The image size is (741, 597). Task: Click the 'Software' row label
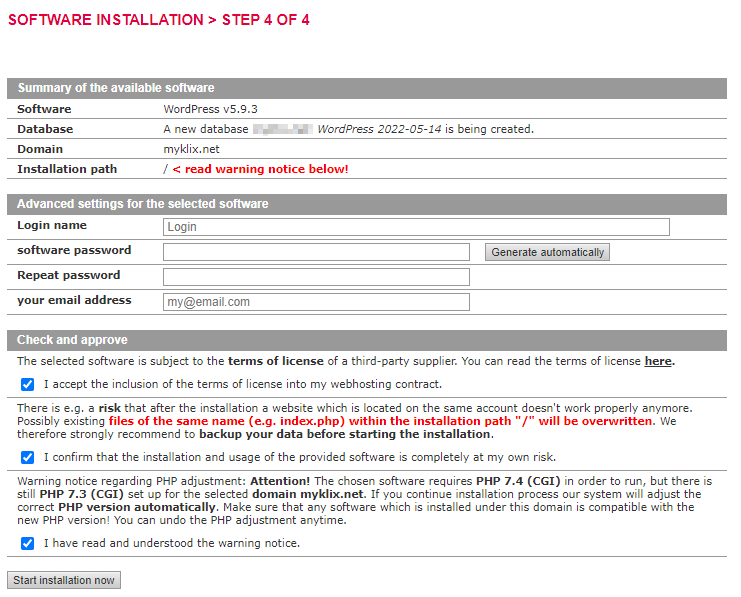tap(44, 109)
